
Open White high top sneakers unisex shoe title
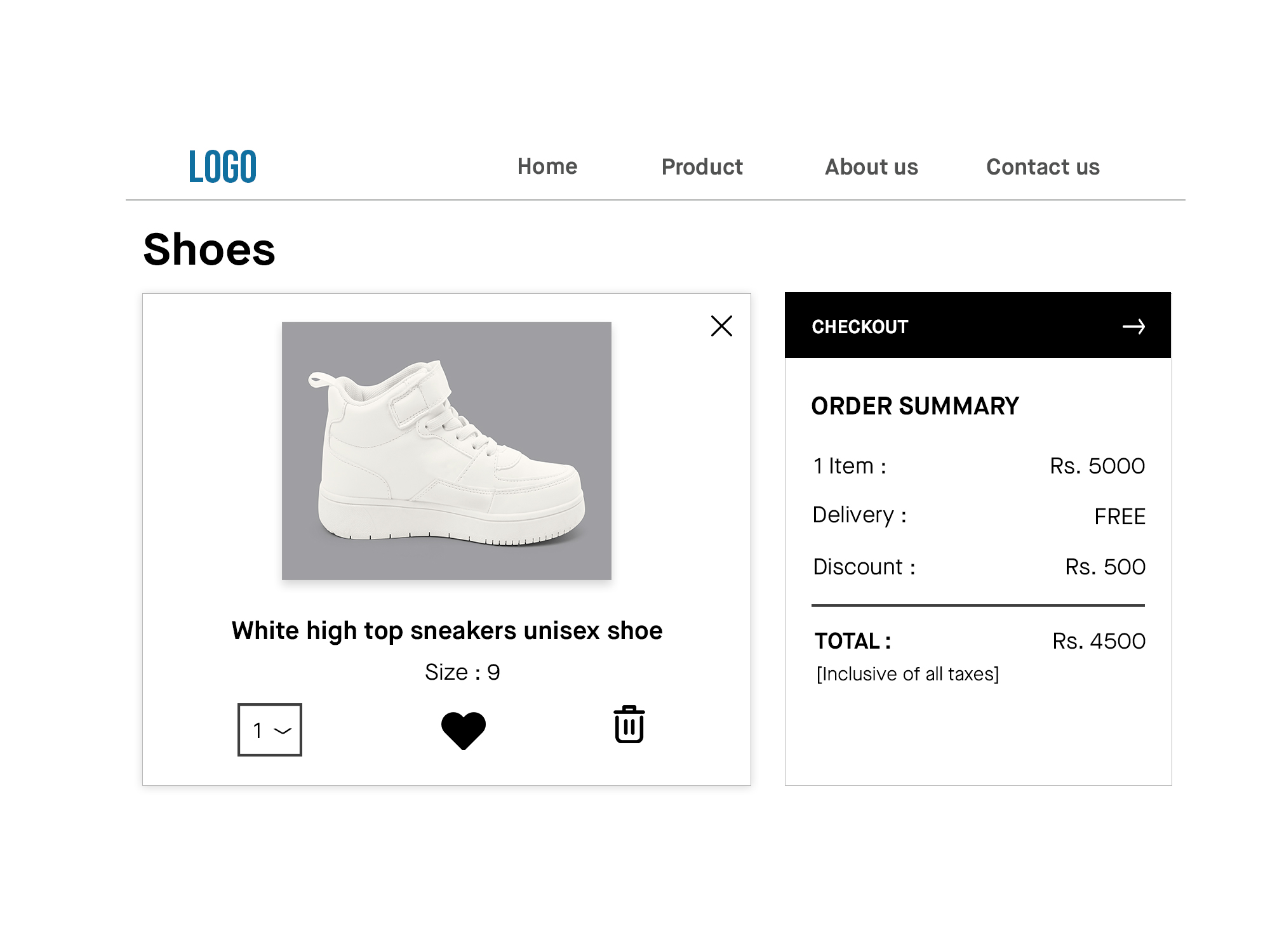(x=447, y=631)
